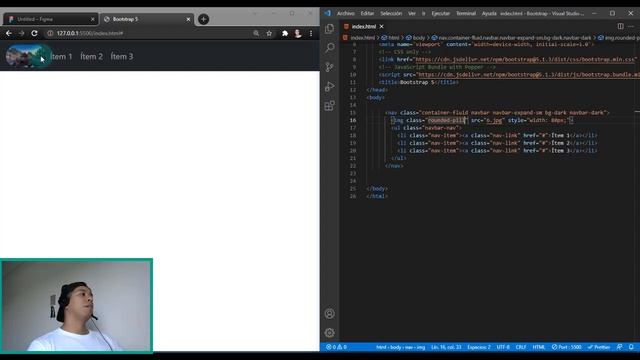
Task: Go forward in the browser
Action: 21,33
